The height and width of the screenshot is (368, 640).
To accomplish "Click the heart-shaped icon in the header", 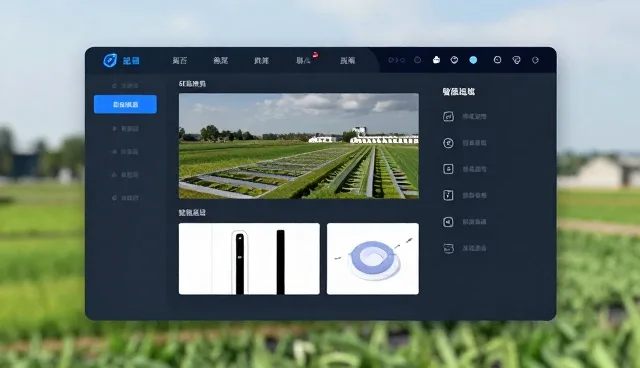I will [x=516, y=60].
